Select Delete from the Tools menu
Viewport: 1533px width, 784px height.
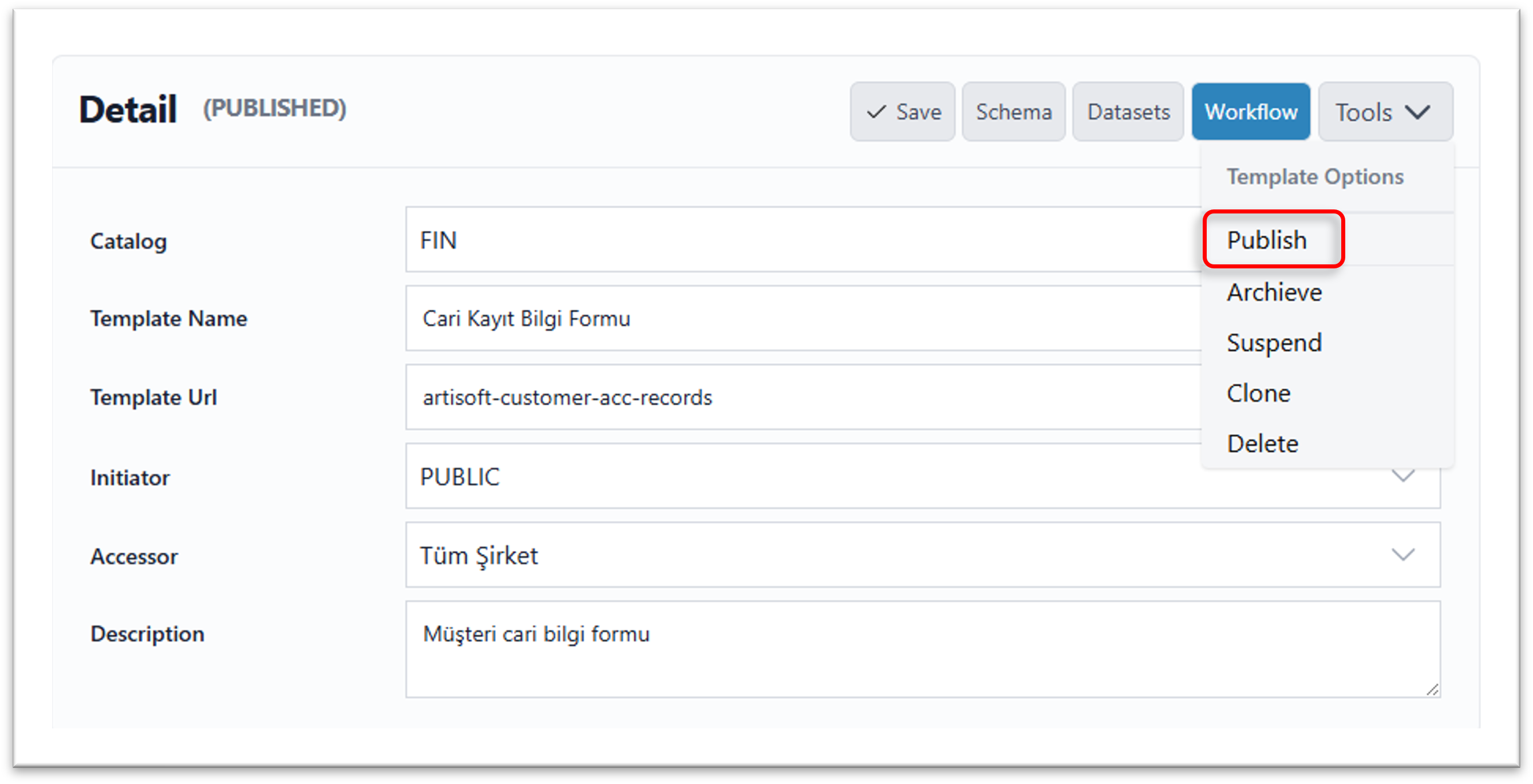click(1262, 444)
